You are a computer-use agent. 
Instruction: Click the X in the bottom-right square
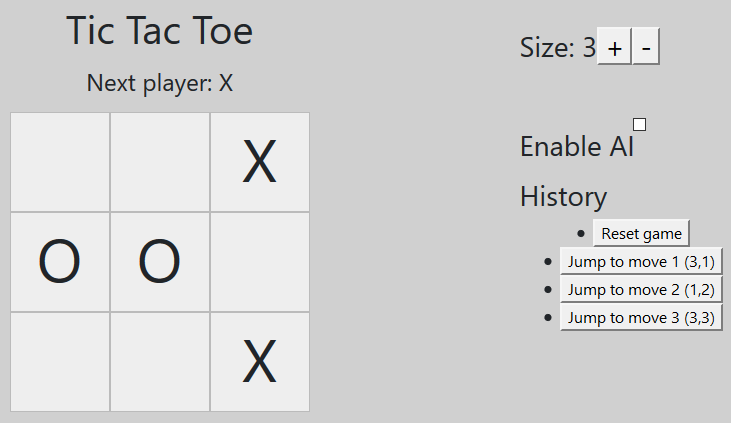[260, 361]
